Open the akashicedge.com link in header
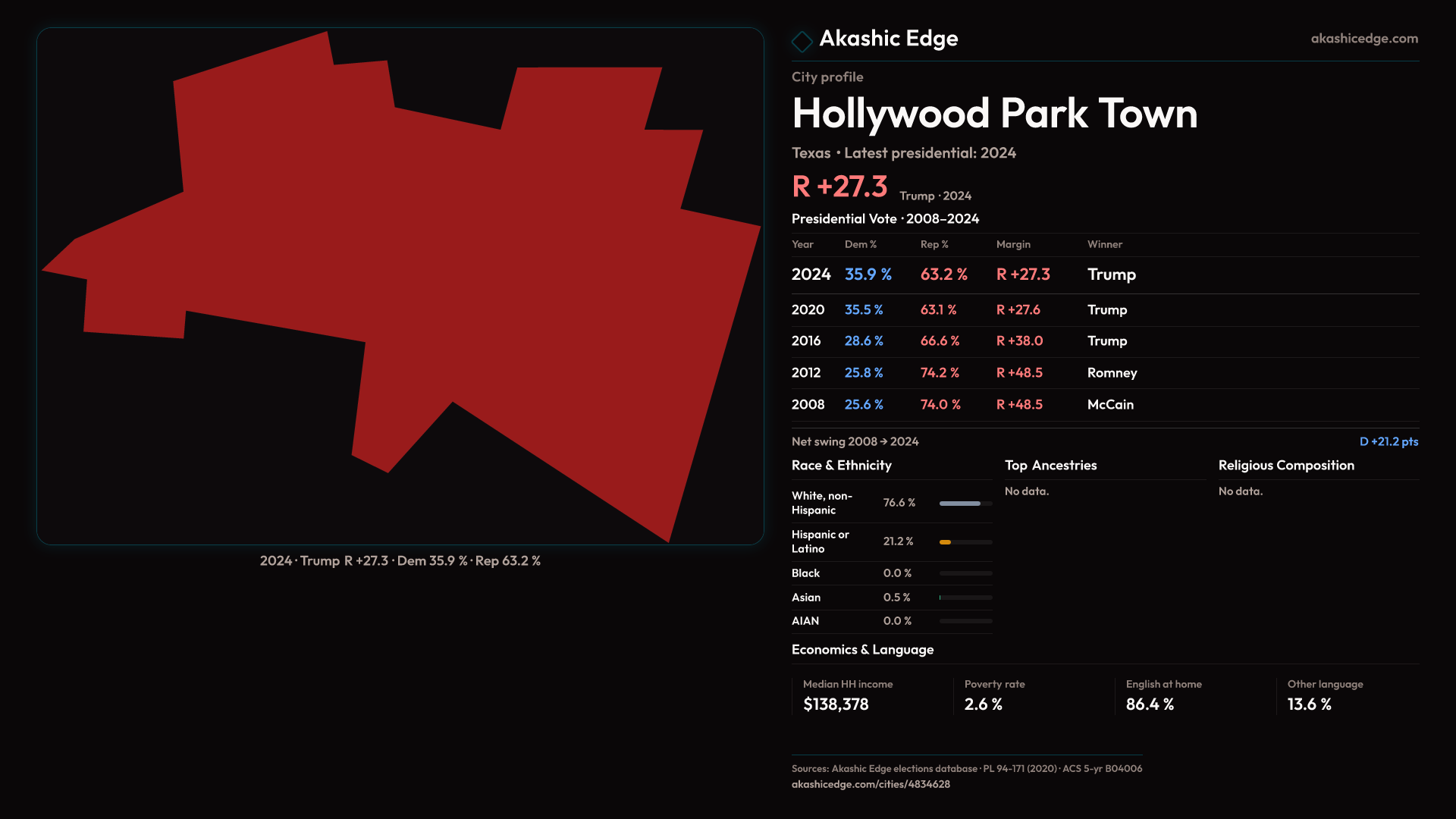The image size is (1456, 819). 1363,39
